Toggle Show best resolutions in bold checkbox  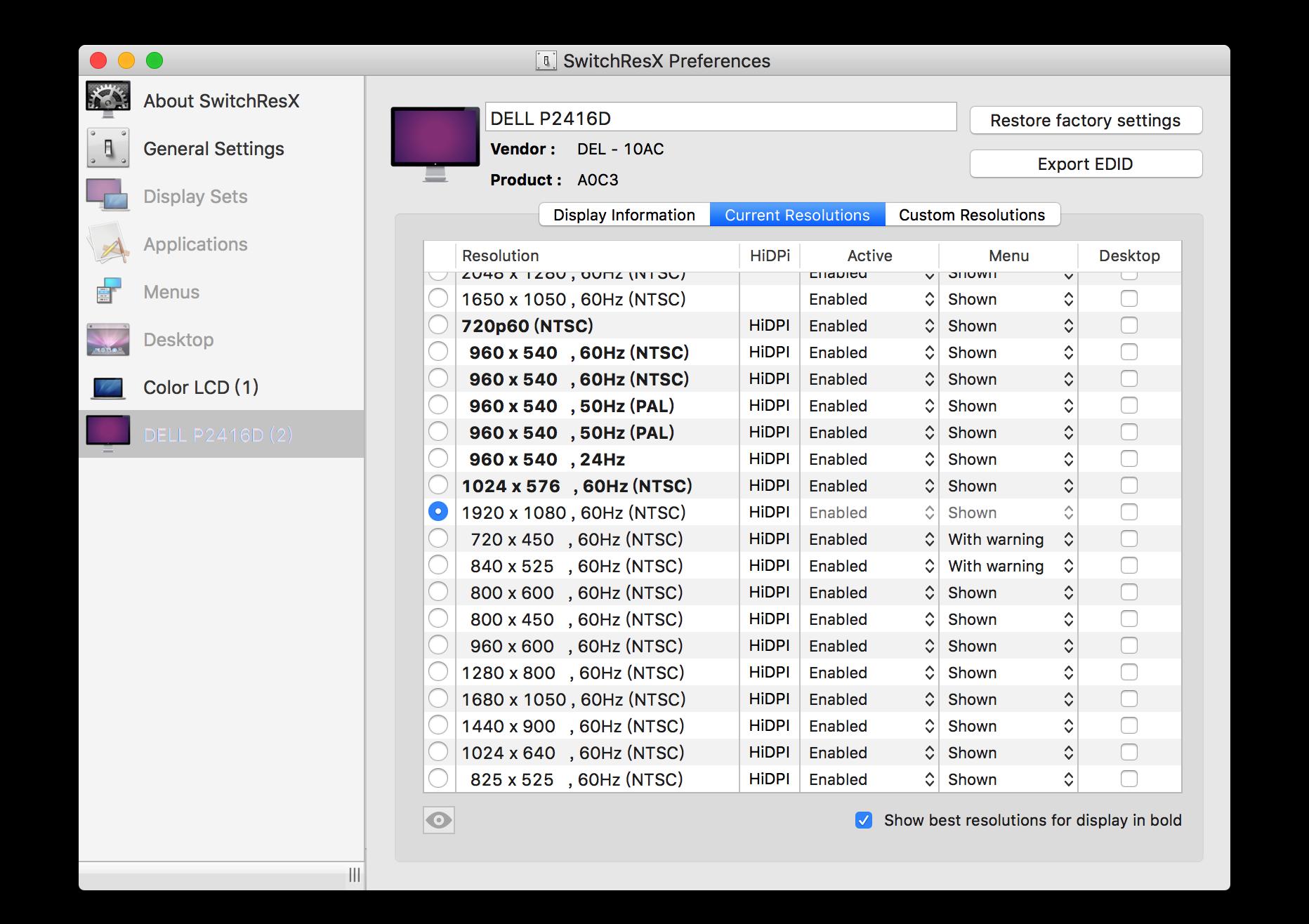pos(864,820)
